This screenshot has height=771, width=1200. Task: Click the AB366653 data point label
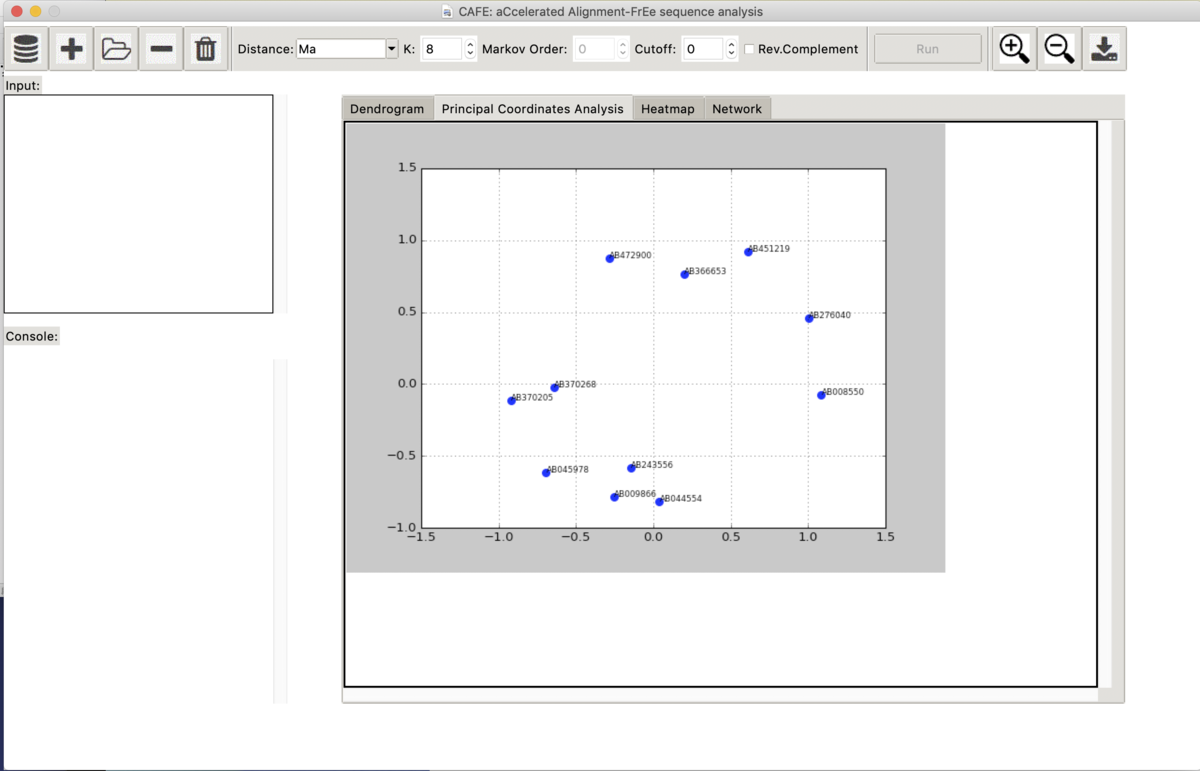(x=705, y=271)
